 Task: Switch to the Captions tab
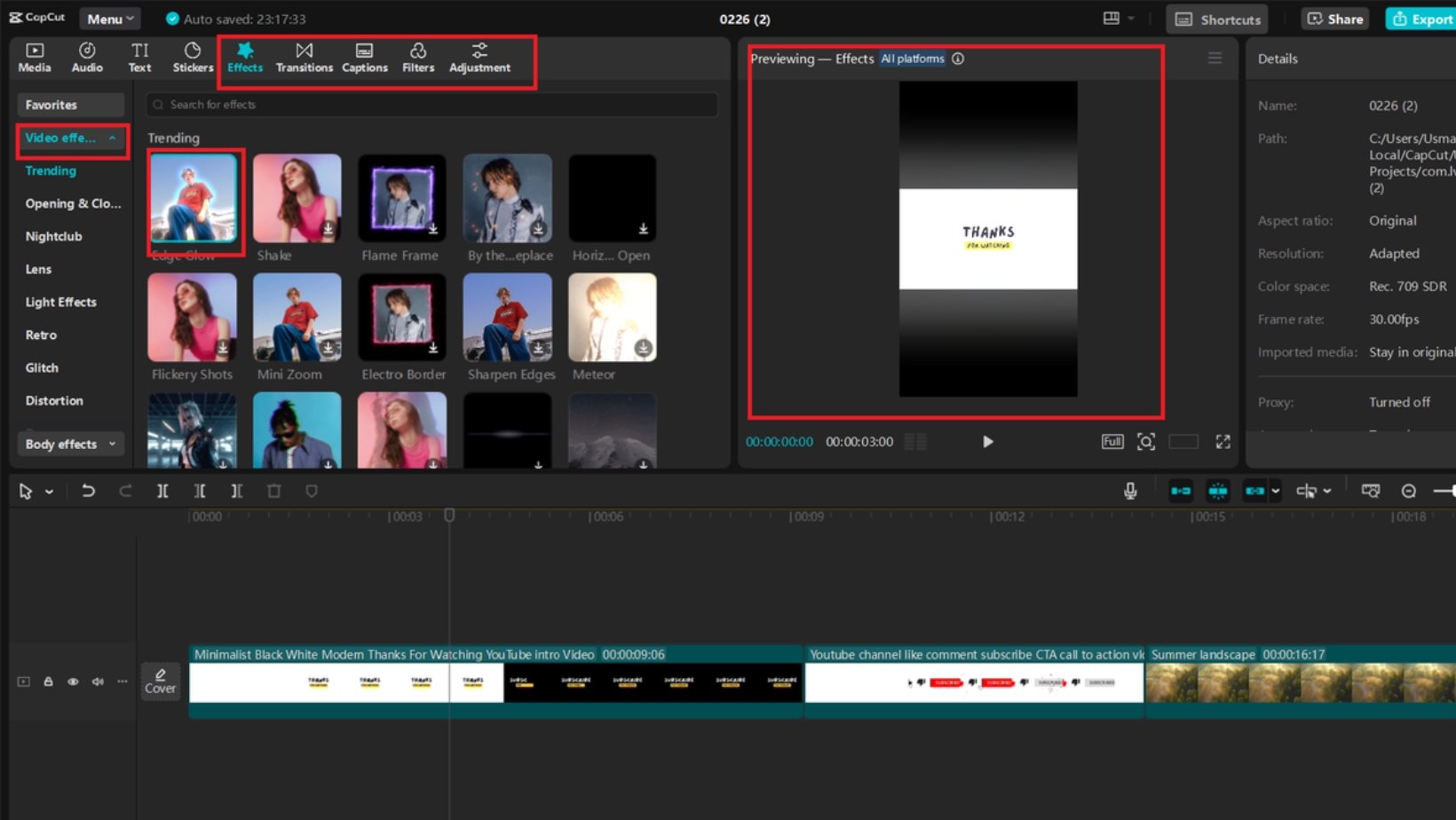tap(365, 58)
